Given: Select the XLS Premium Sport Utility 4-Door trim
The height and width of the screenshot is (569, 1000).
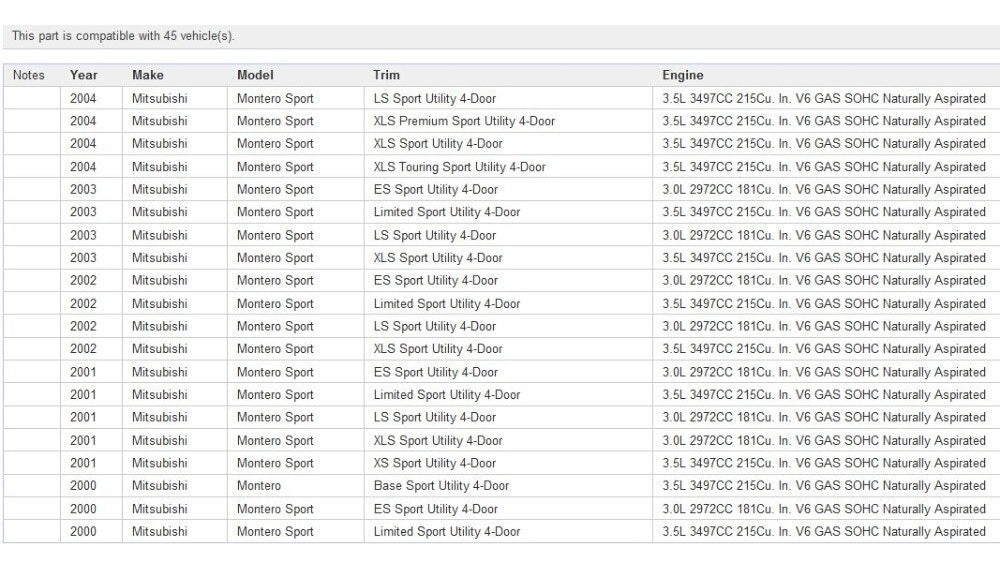Looking at the screenshot, I should pyautogui.click(x=464, y=121).
